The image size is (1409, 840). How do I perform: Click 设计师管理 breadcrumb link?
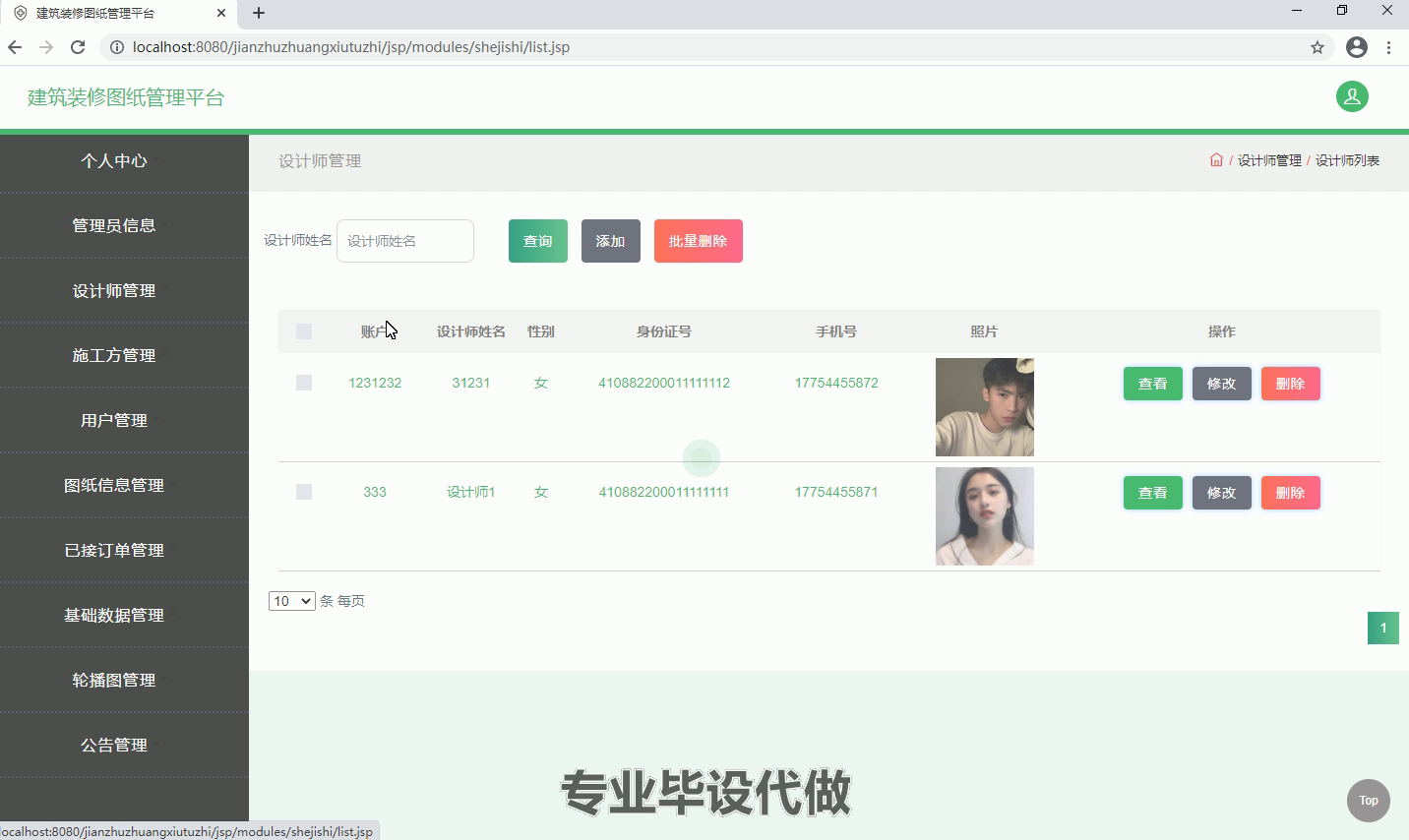point(1269,160)
